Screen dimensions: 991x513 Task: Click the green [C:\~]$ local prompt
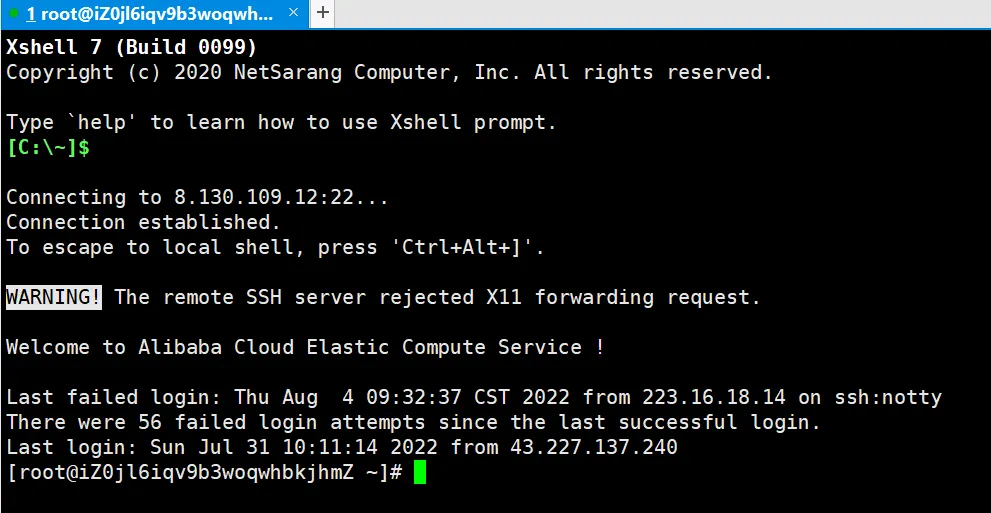48,147
